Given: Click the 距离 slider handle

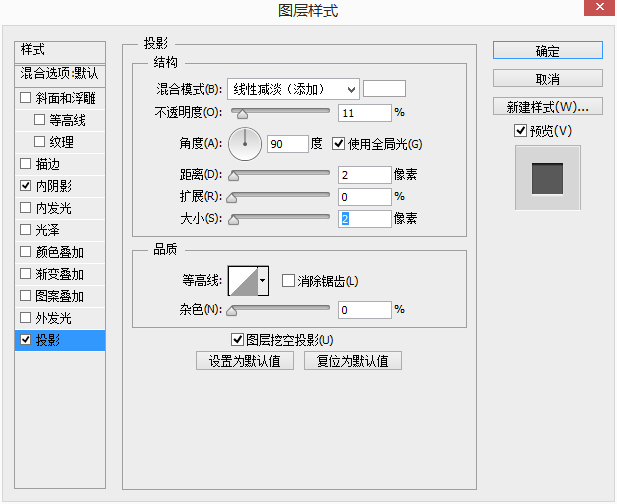Looking at the screenshot, I should [234, 176].
